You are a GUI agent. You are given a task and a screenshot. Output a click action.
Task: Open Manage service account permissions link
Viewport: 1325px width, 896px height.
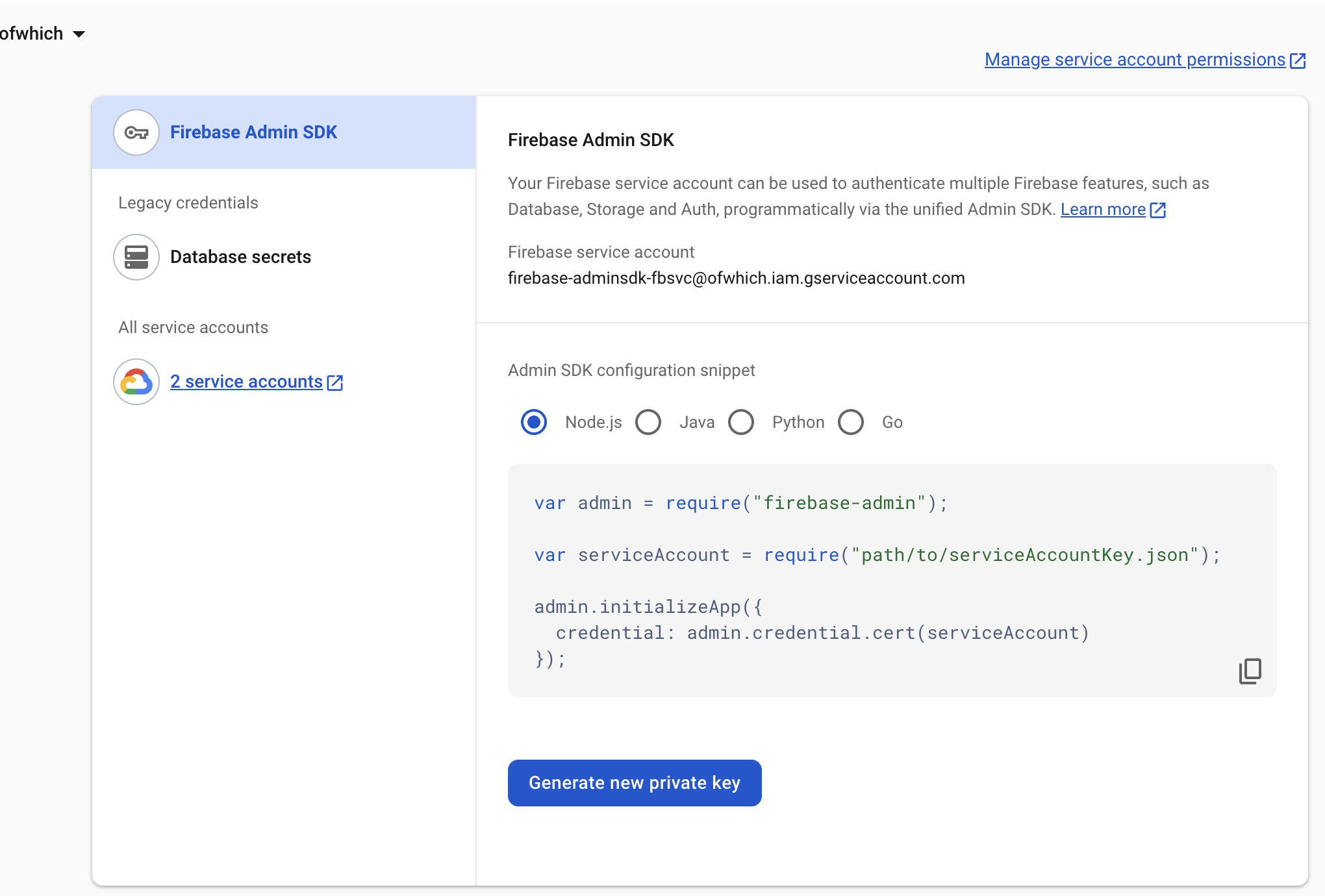(1135, 60)
